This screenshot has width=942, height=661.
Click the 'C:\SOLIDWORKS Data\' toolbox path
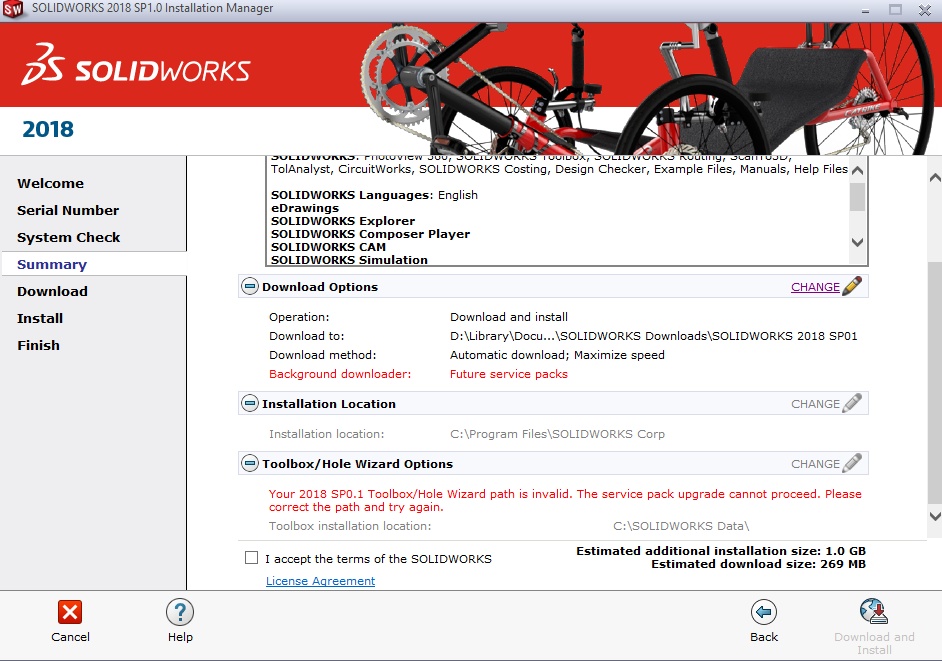coord(681,526)
